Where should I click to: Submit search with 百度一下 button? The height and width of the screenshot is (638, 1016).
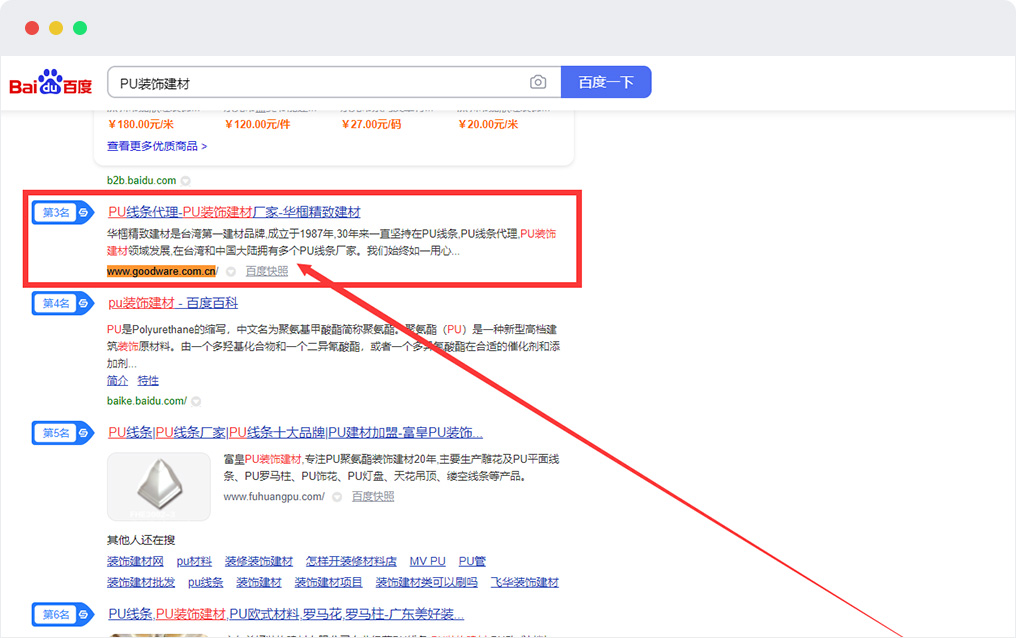(x=606, y=82)
